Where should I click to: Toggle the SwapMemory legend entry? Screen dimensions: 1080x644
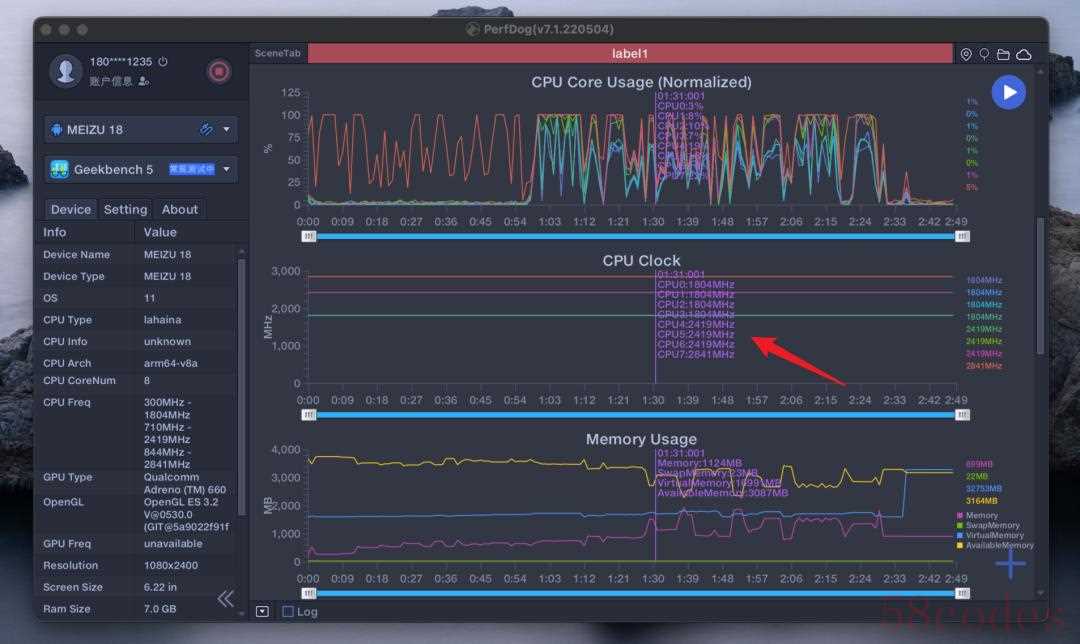click(x=988, y=526)
